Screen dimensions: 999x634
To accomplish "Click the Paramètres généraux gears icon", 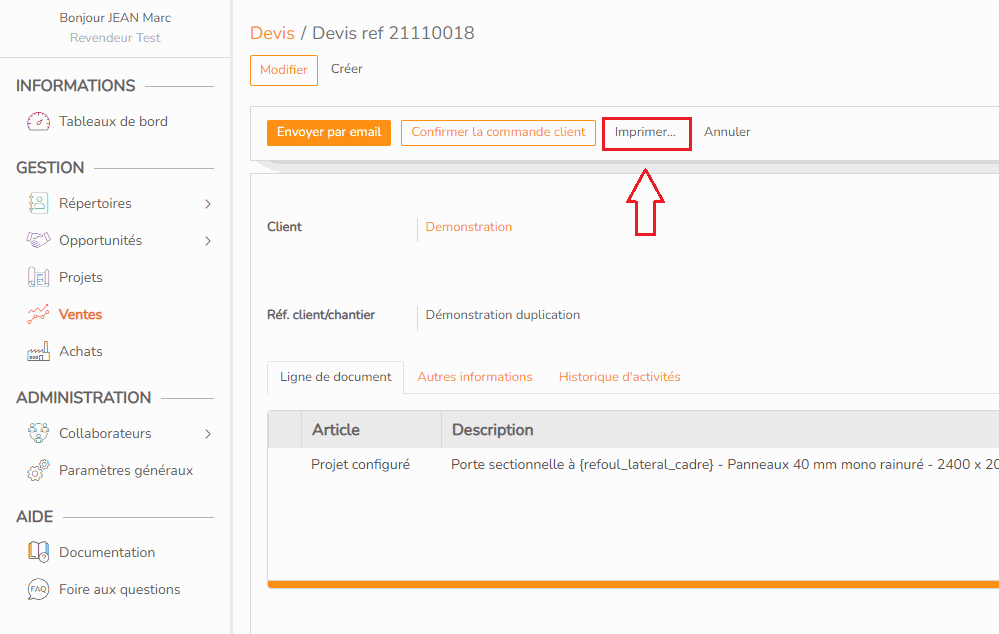I will [38, 470].
